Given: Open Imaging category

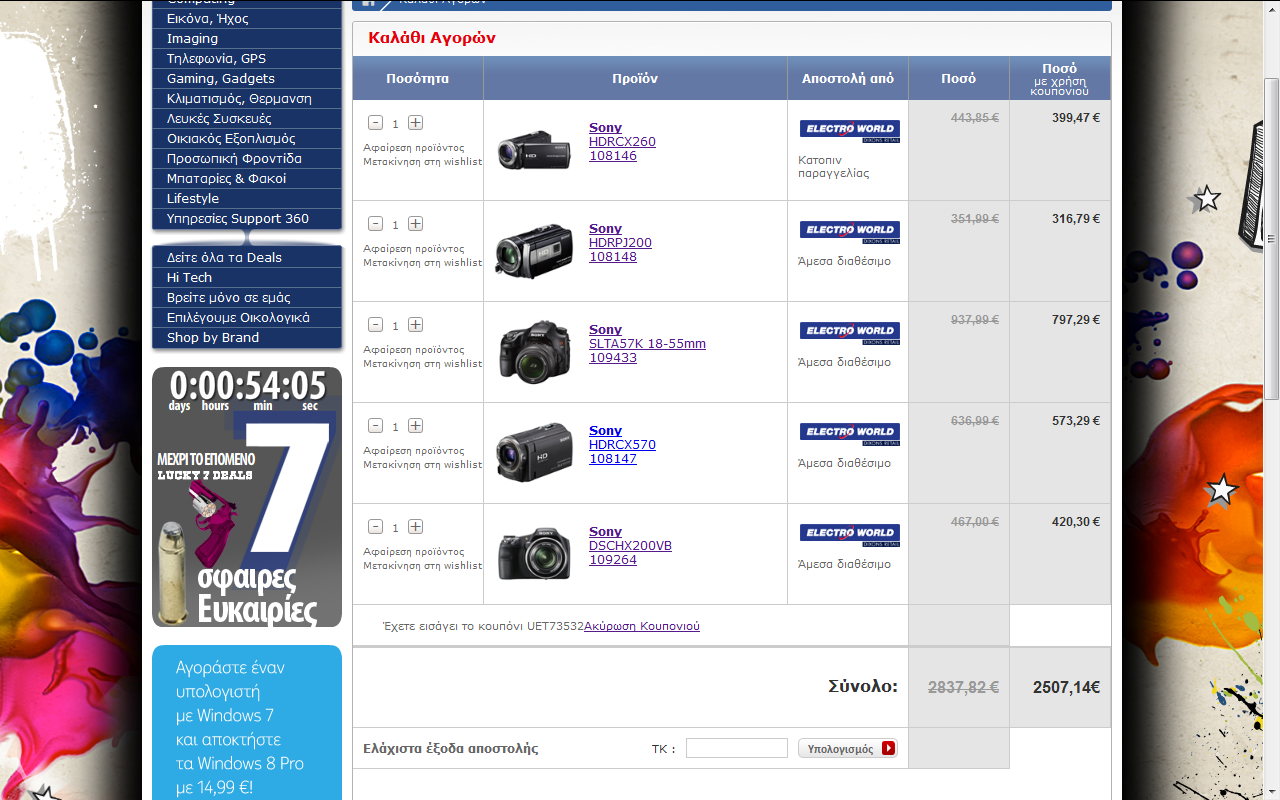Looking at the screenshot, I should click(247, 38).
